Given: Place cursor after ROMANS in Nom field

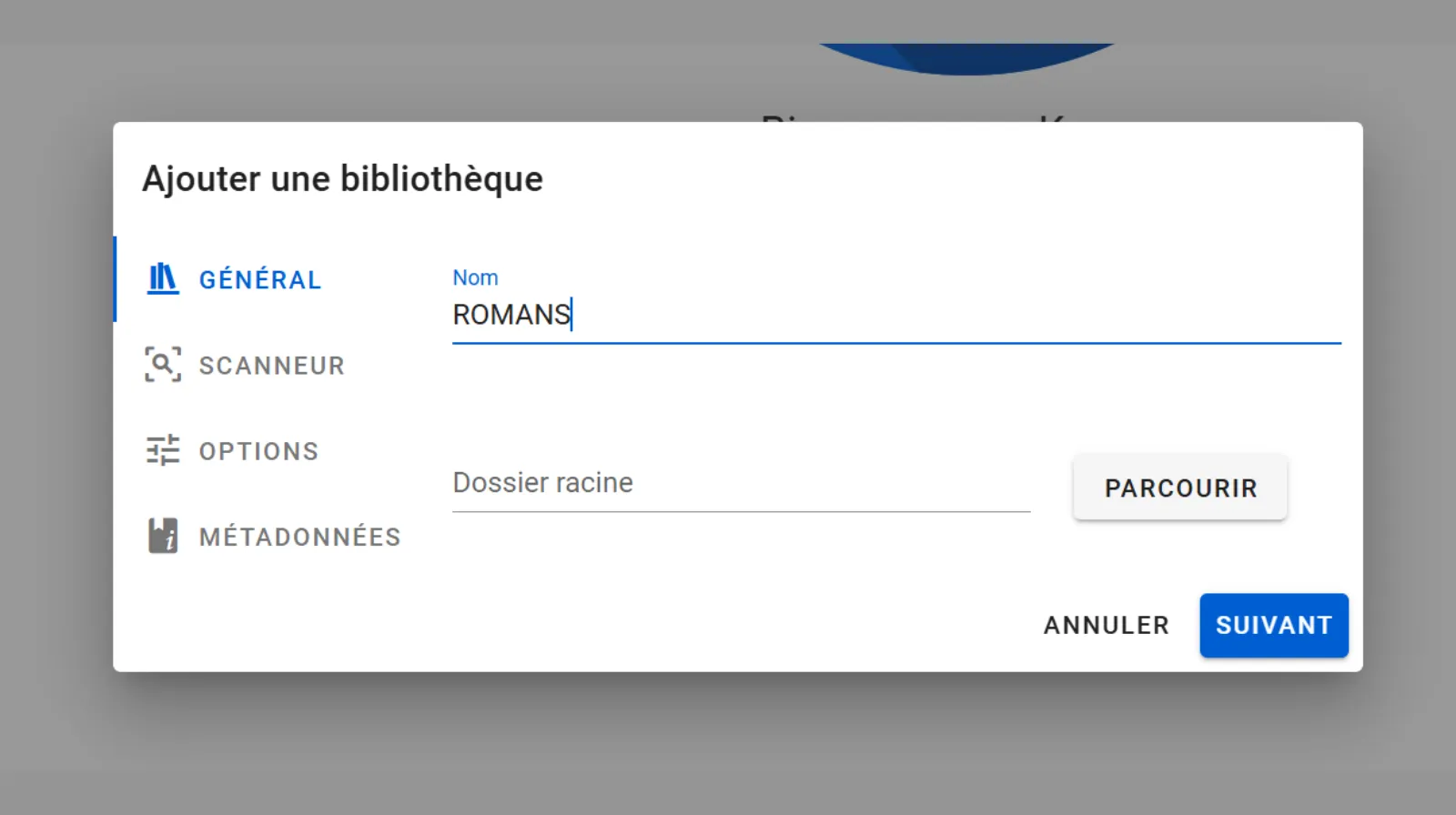Looking at the screenshot, I should click(573, 314).
